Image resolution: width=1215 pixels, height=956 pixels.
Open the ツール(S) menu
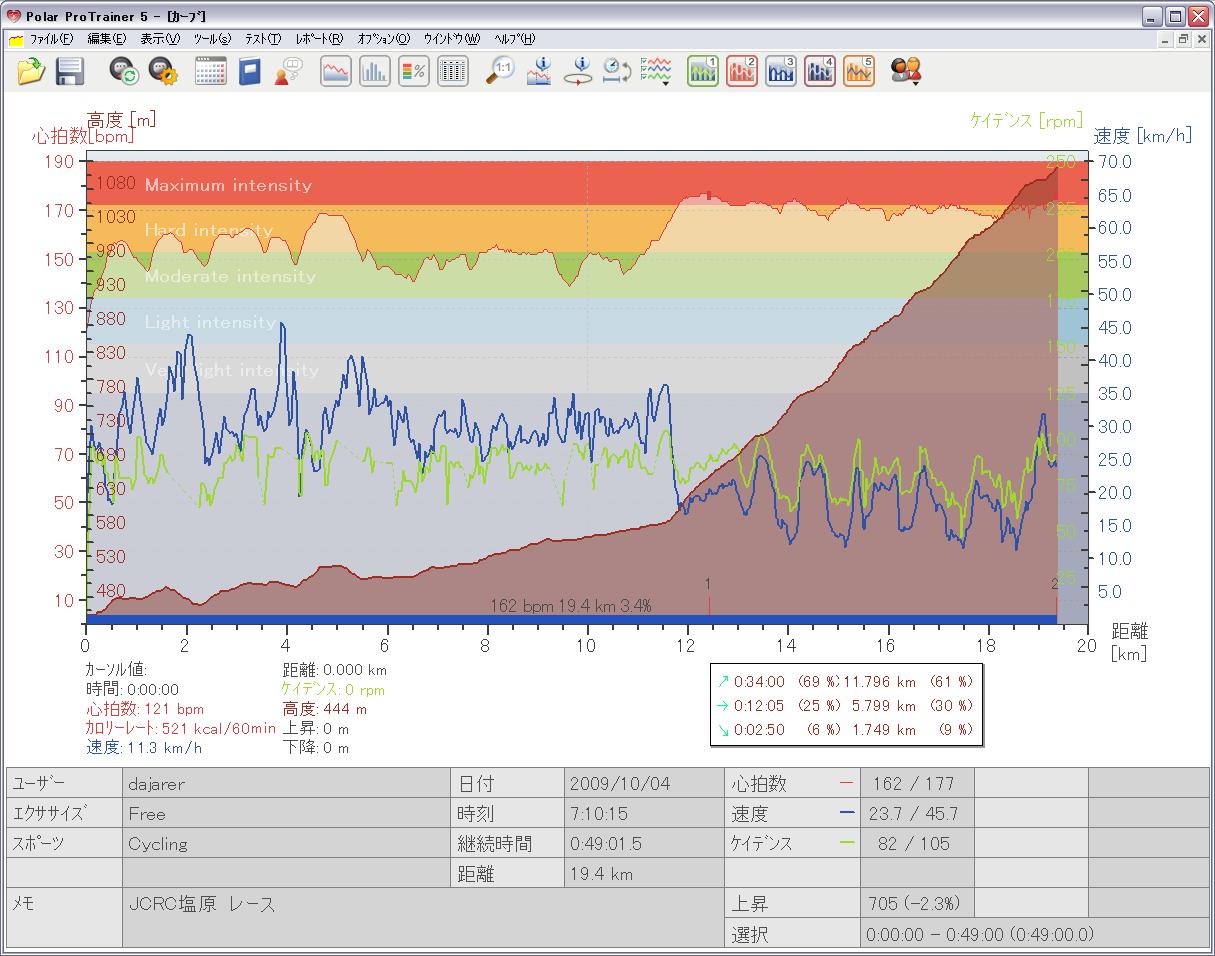[212, 39]
